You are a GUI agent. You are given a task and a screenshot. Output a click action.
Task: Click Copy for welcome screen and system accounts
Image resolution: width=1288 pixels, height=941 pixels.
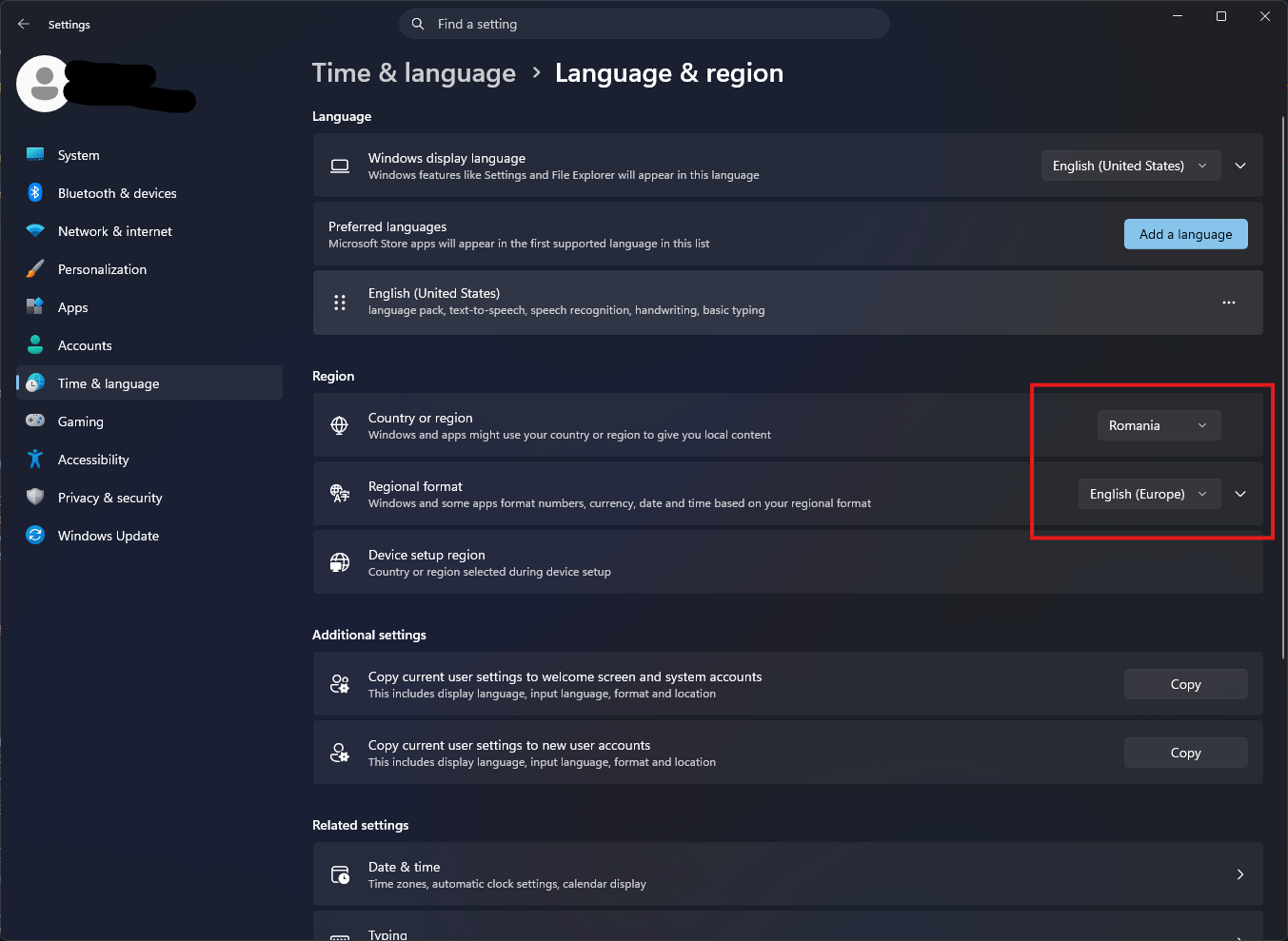pos(1185,684)
